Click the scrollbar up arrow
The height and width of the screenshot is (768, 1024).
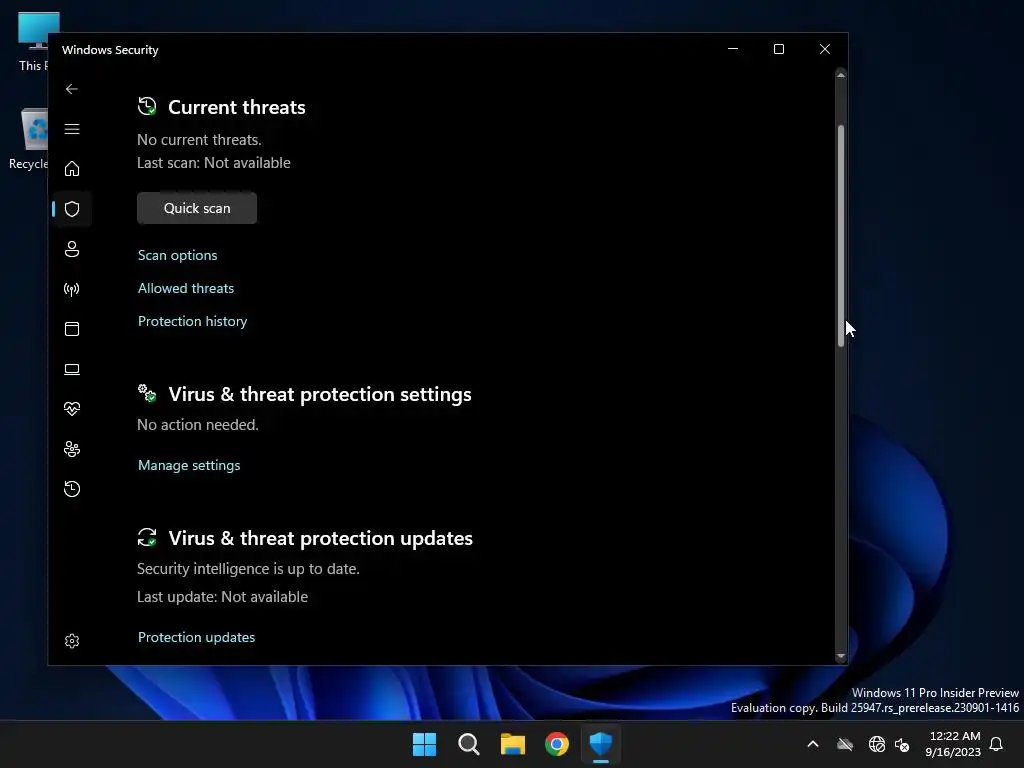point(841,76)
